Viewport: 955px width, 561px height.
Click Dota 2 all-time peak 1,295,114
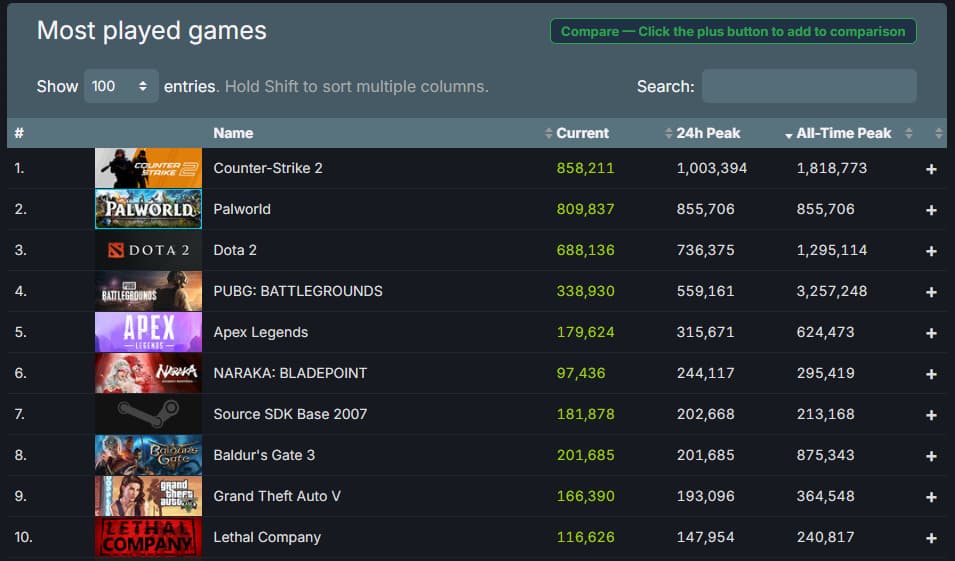click(x=831, y=250)
